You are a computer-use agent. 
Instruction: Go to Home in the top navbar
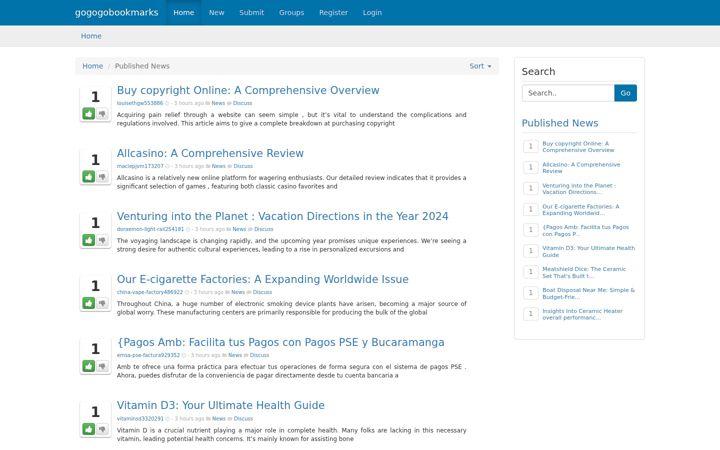[184, 12]
